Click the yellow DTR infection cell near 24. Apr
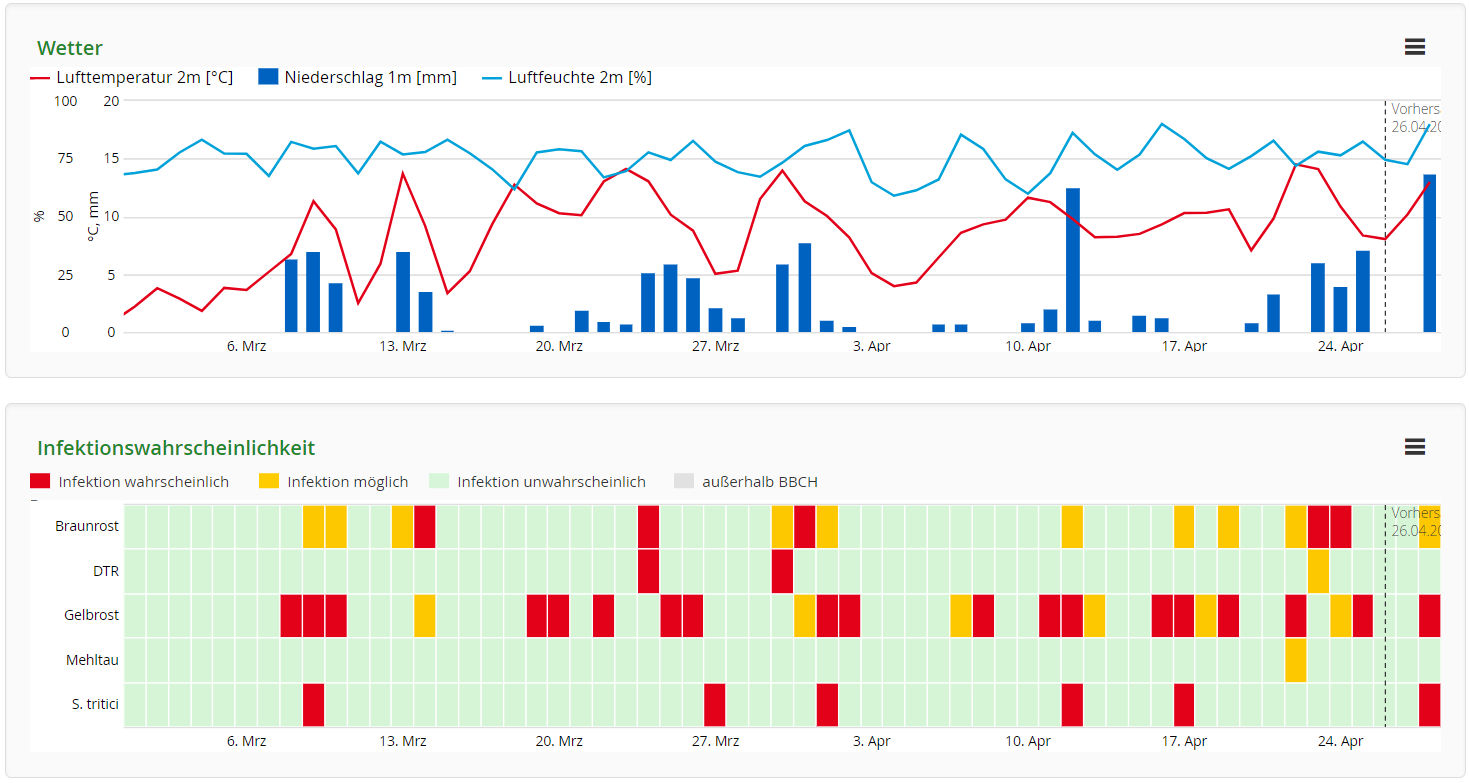This screenshot has width=1469, height=783. (1318, 571)
